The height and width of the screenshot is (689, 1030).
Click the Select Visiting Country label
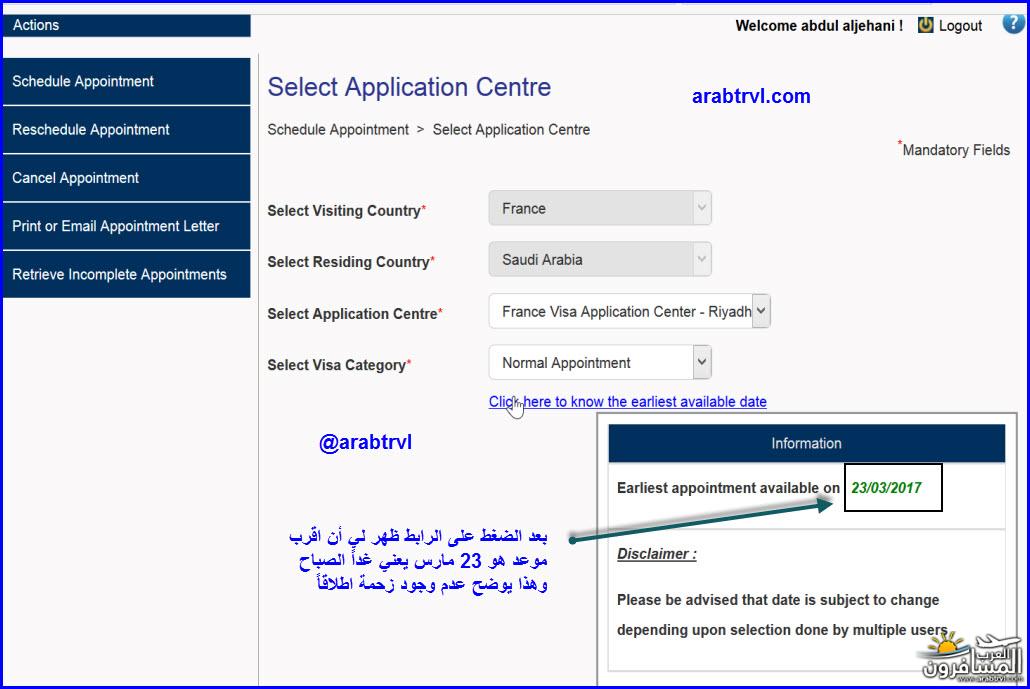click(346, 211)
